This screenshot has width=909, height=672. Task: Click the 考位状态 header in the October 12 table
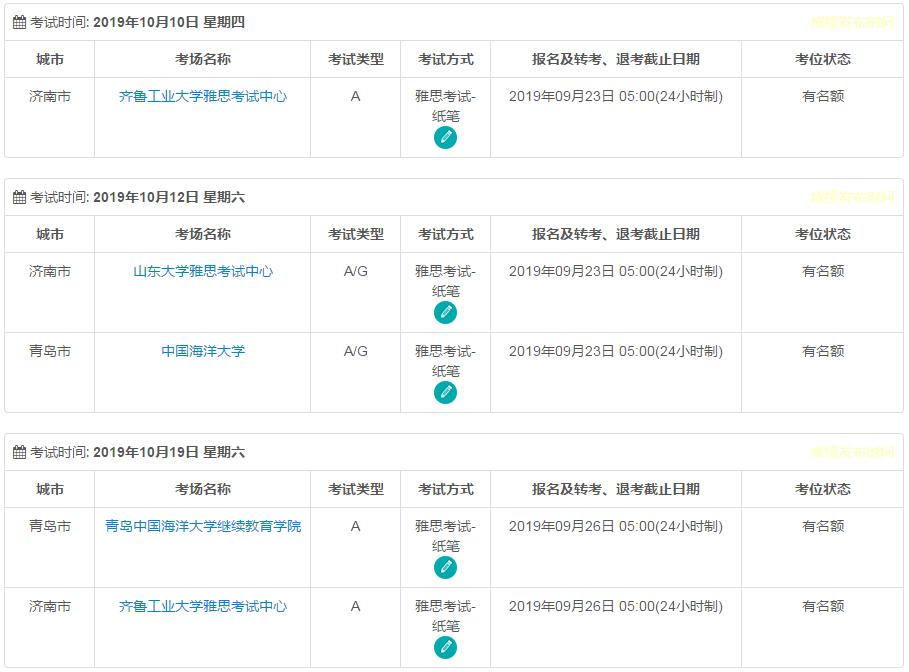[x=823, y=234]
